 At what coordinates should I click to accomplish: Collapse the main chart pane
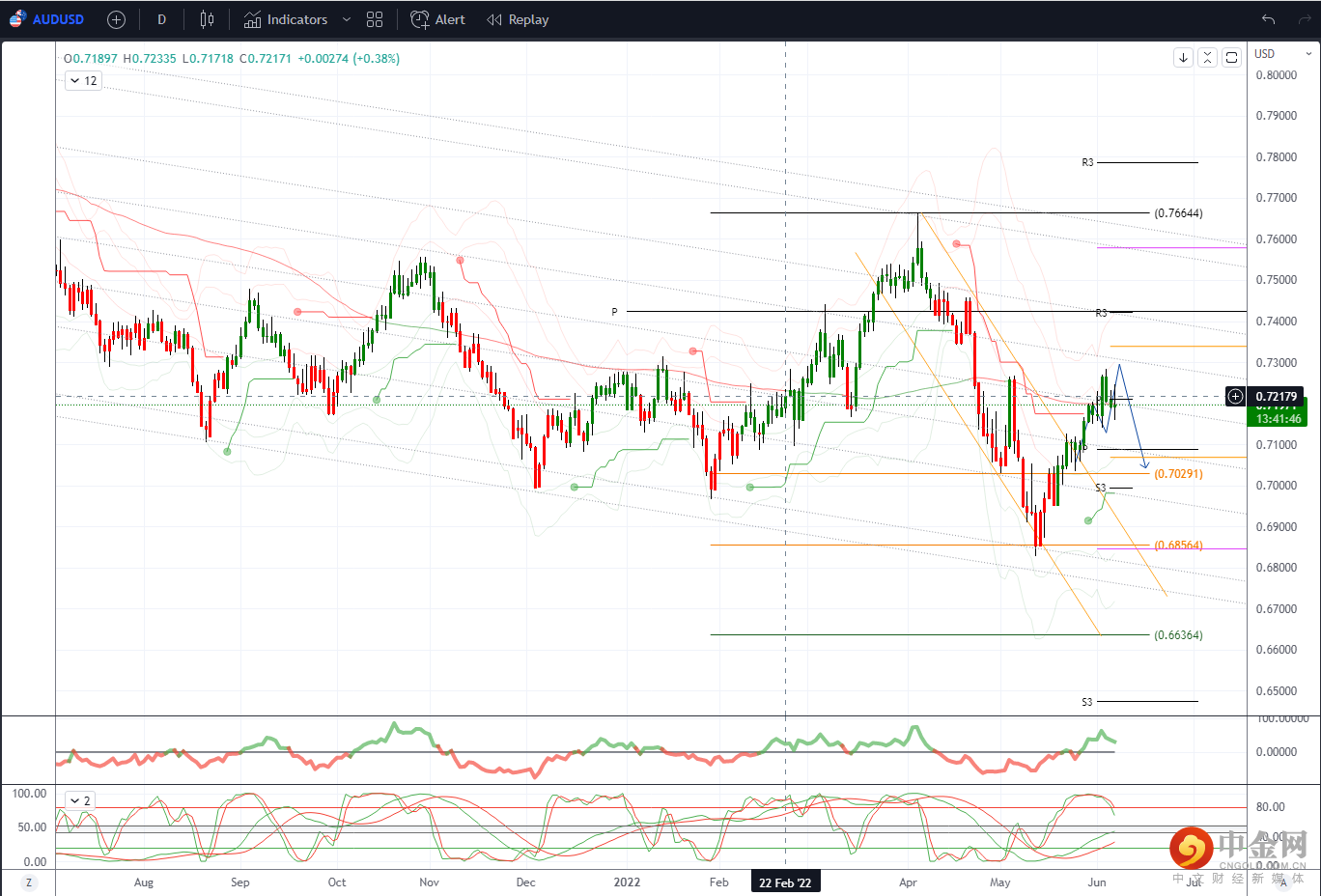tap(1207, 58)
